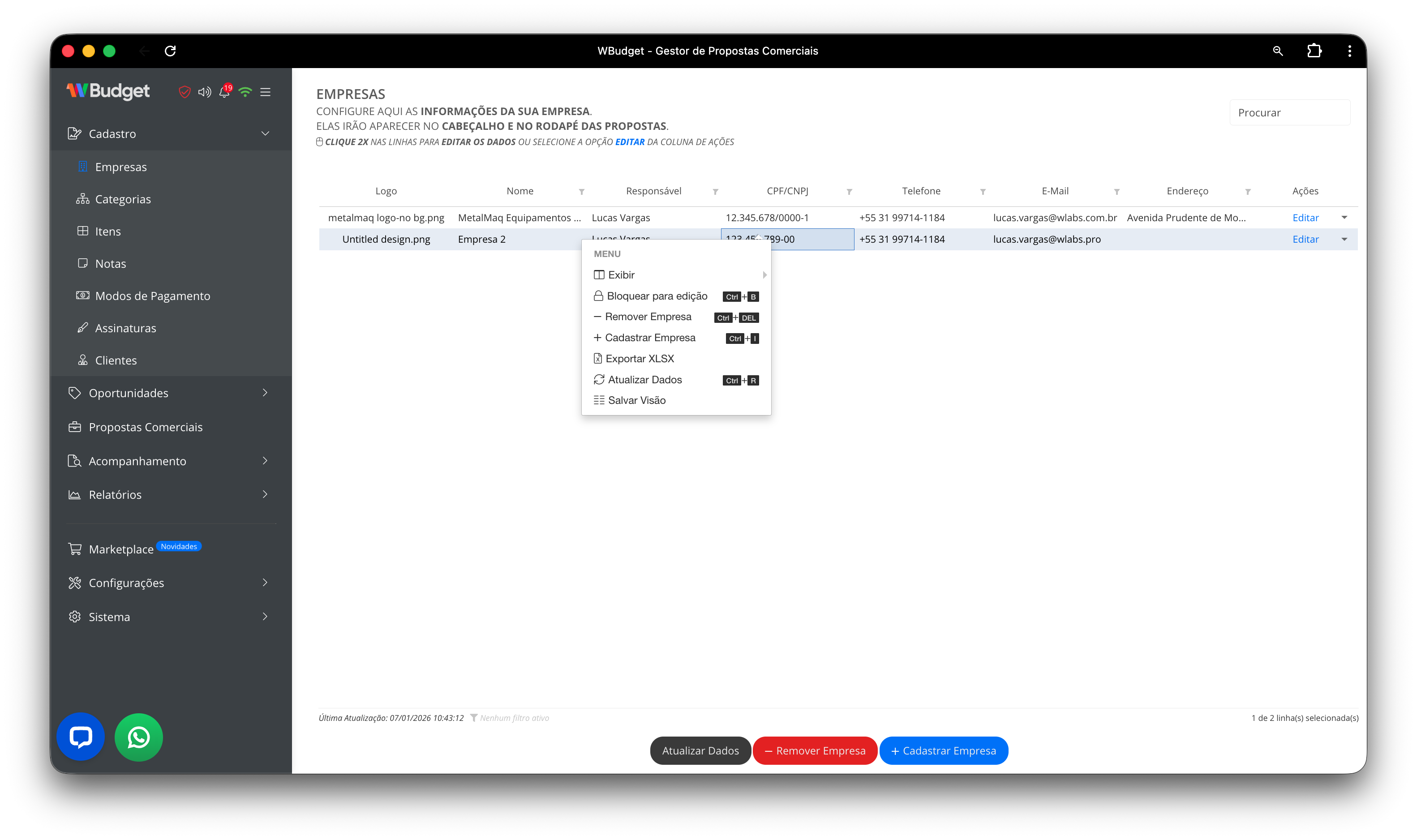The width and height of the screenshot is (1417, 840).
Task: Open the CPF/CNPJ column filter funnel
Action: click(849, 191)
